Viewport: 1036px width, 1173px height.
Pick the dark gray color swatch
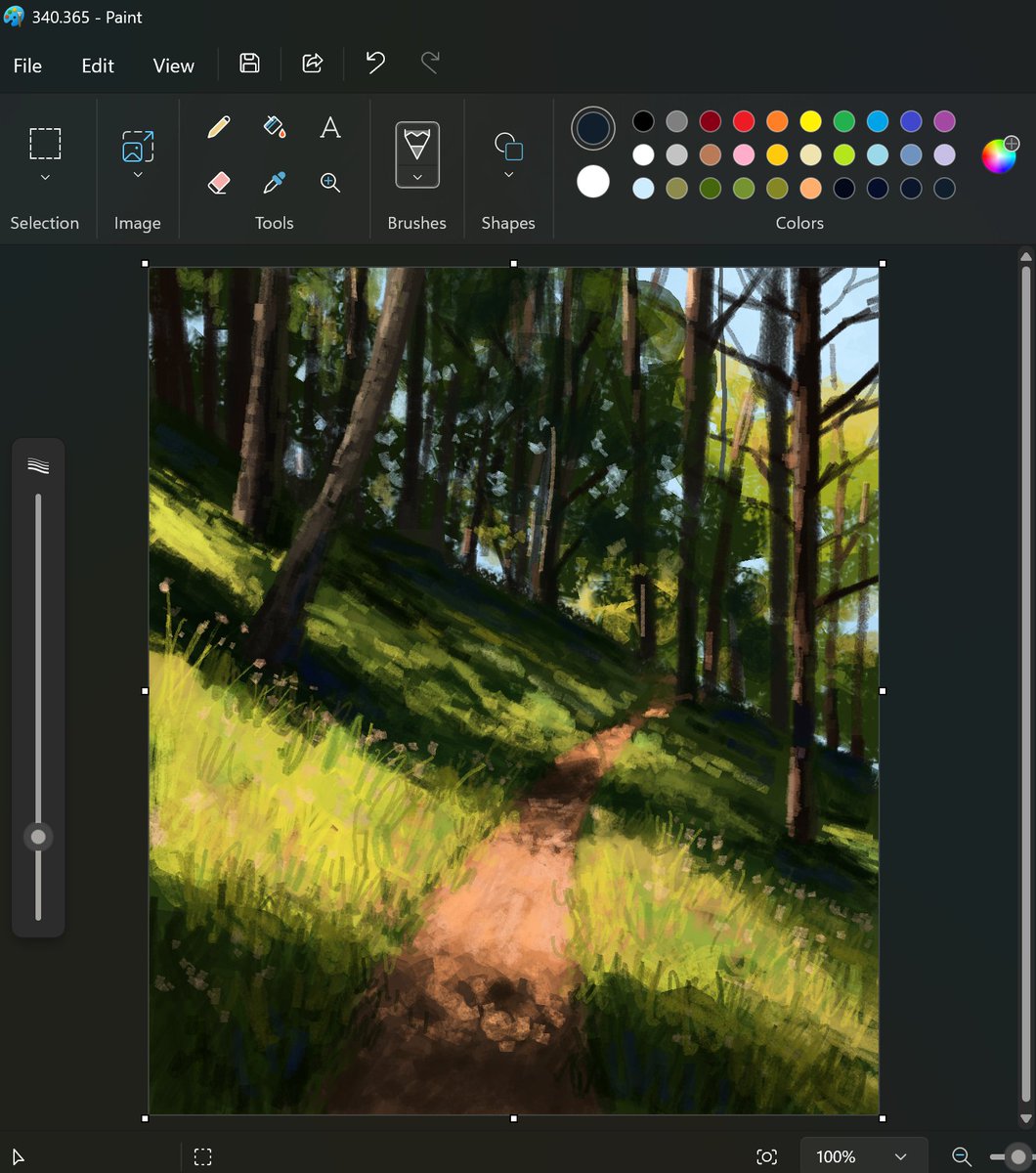tap(676, 121)
